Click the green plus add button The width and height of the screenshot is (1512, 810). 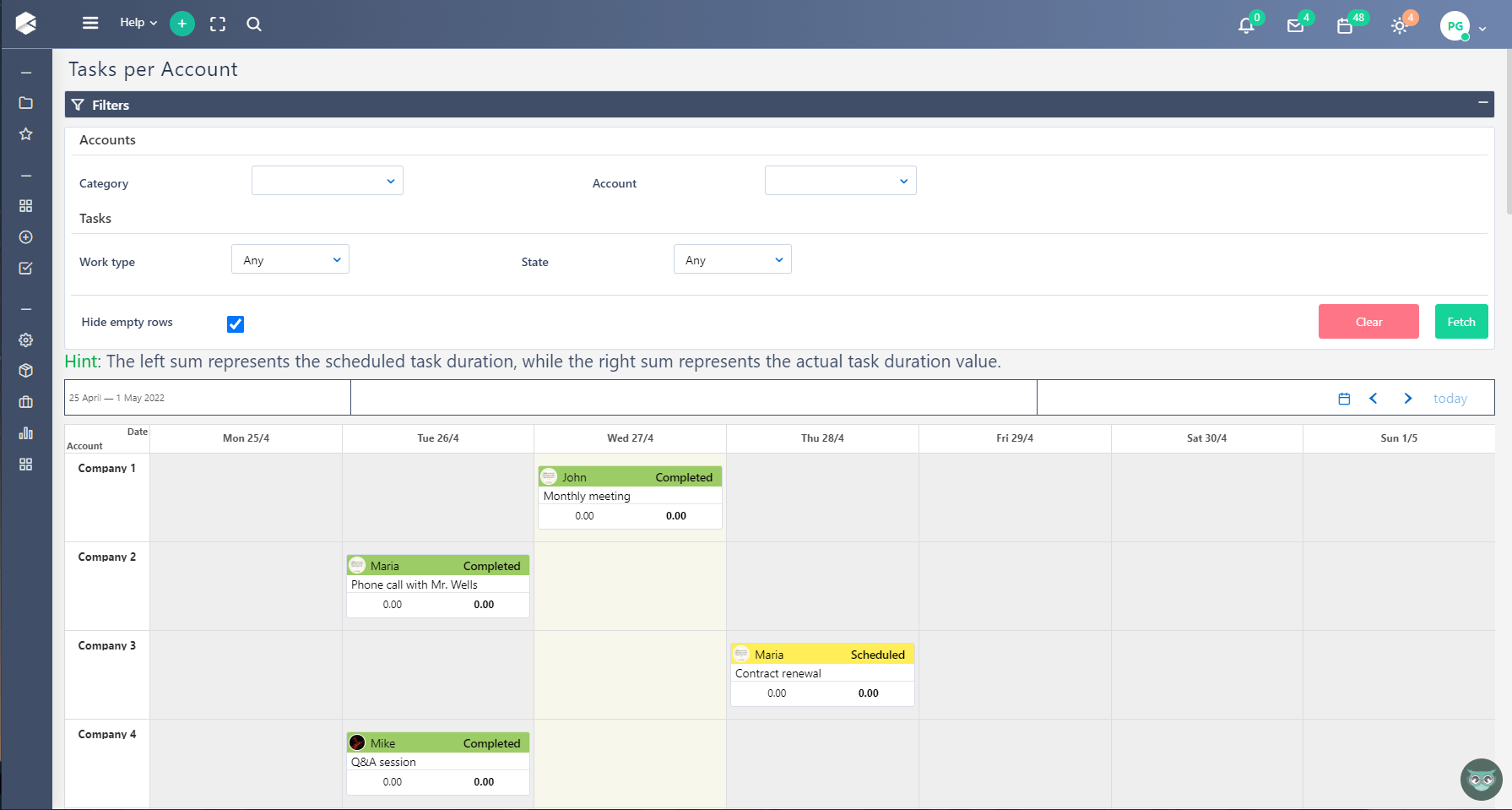coord(182,24)
